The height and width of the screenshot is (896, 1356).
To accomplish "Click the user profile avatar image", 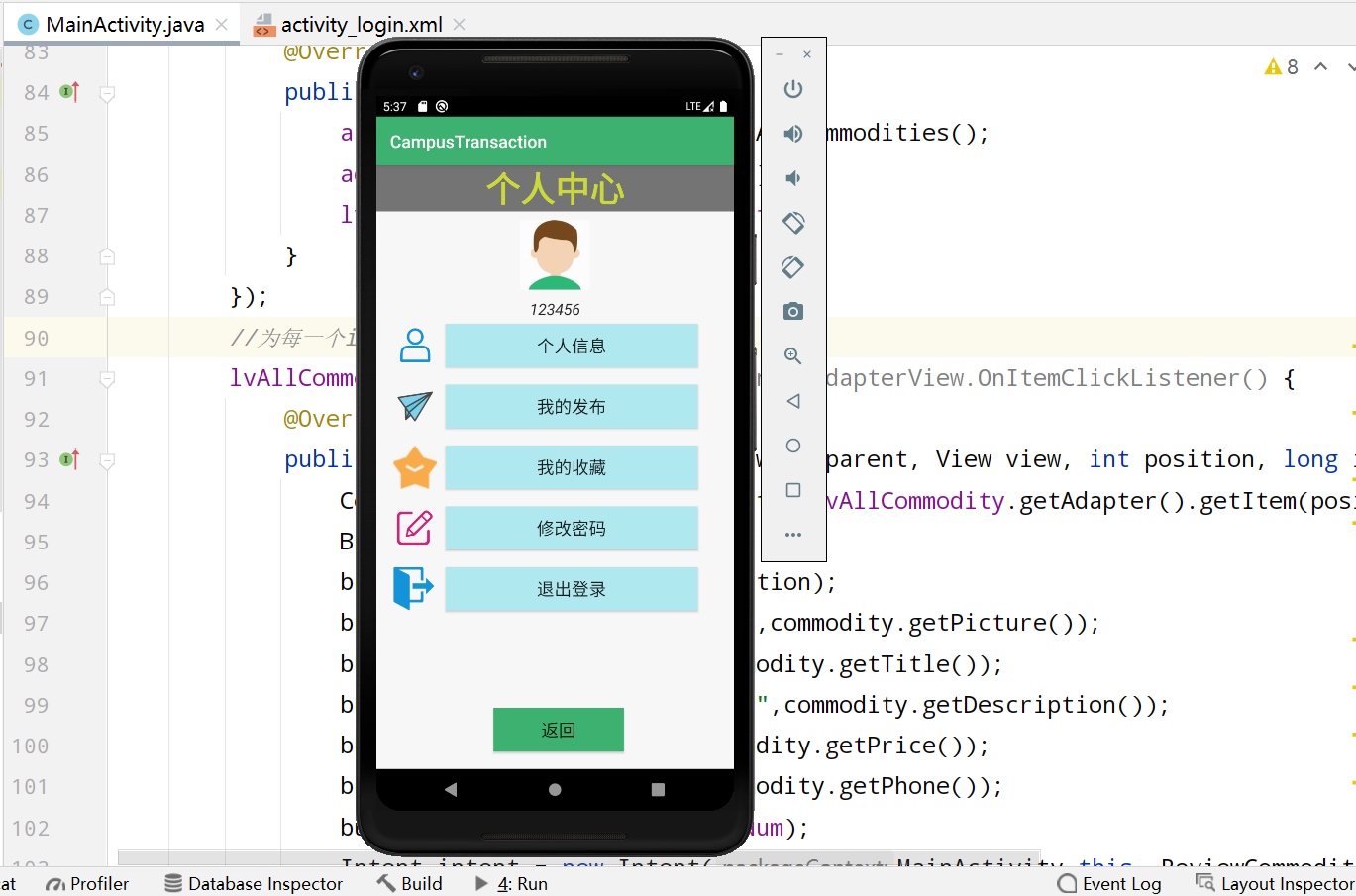I will [x=555, y=255].
